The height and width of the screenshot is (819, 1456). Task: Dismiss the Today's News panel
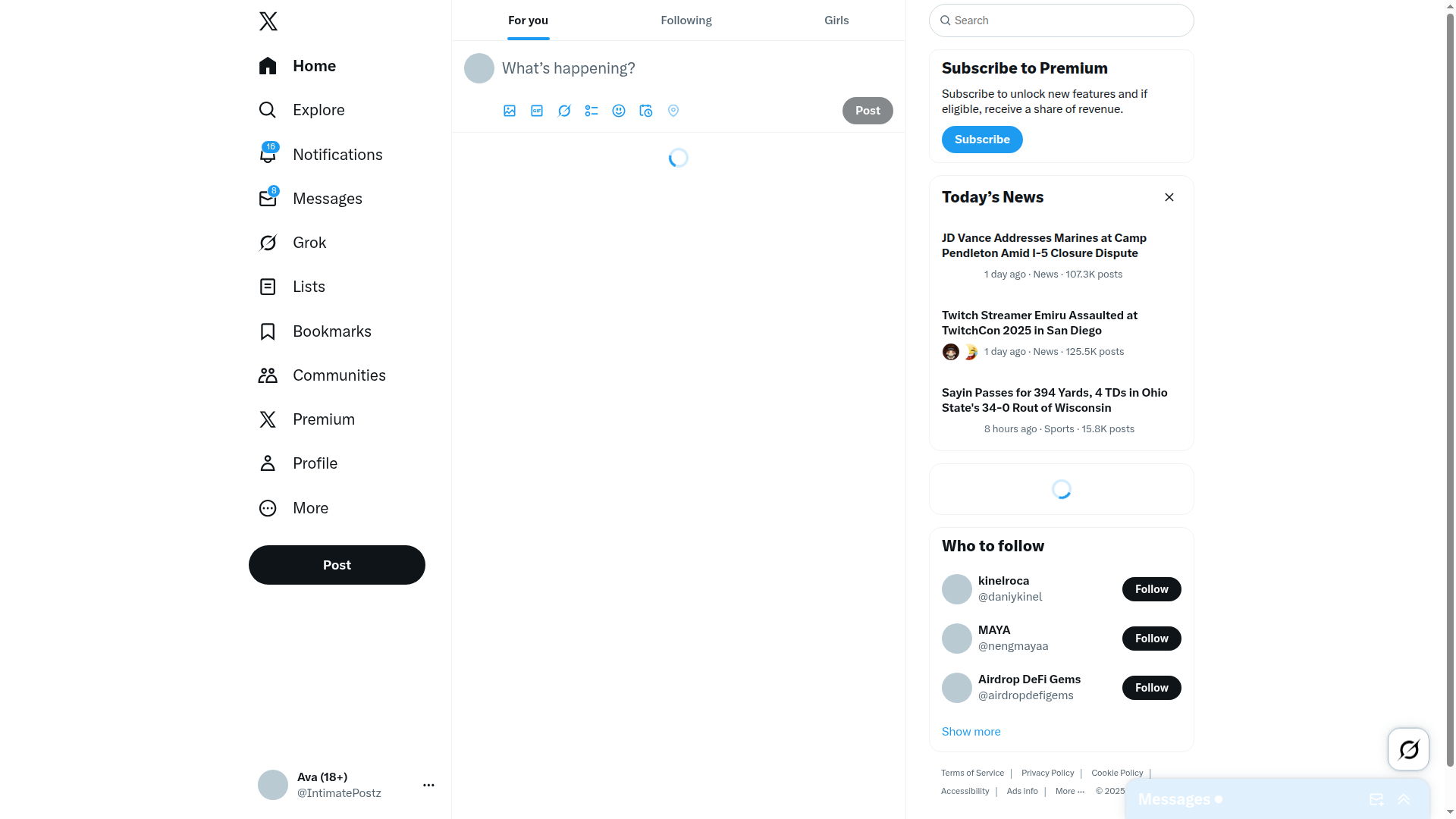(x=1169, y=197)
